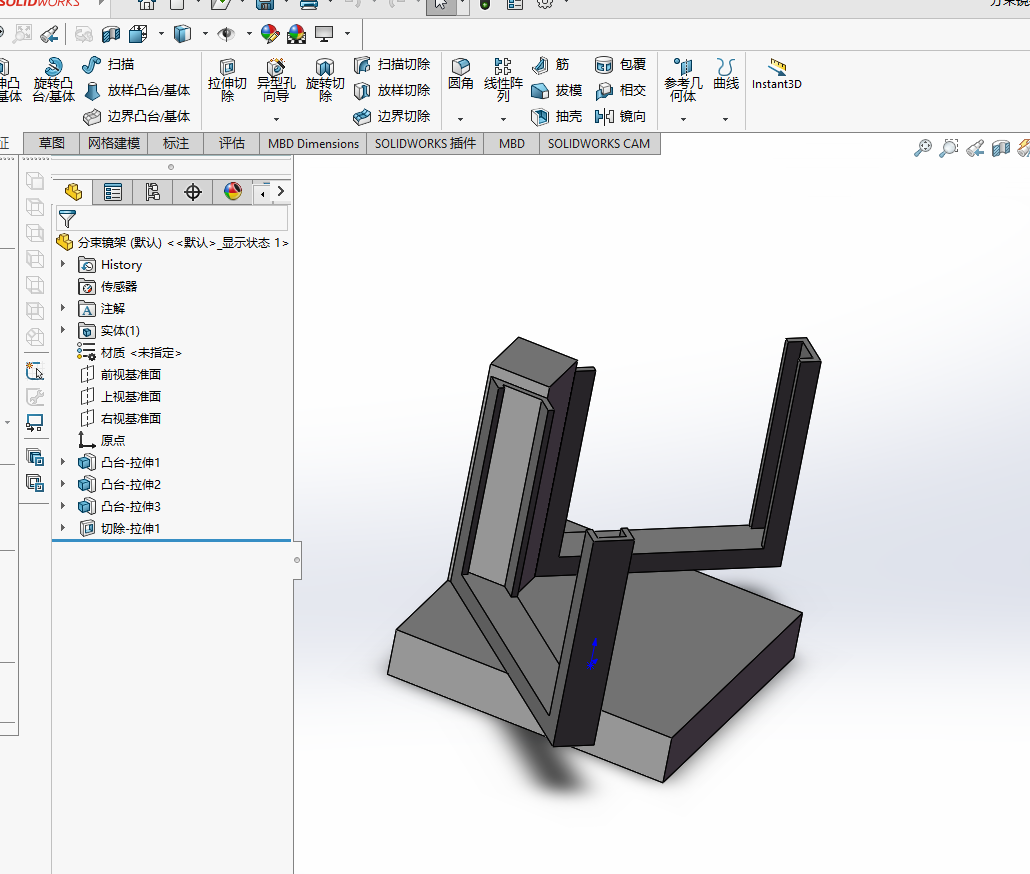
Task: Click the Apply Scene icon
Action: coord(296,33)
